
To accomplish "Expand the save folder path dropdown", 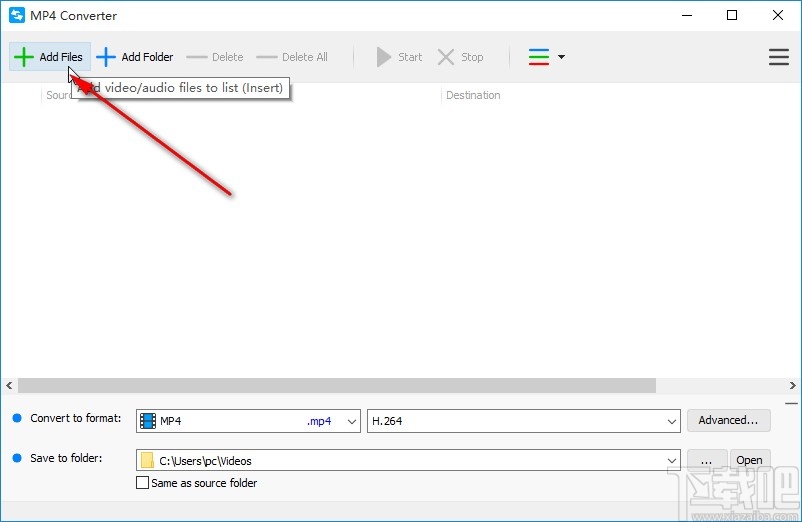I will tap(672, 461).
